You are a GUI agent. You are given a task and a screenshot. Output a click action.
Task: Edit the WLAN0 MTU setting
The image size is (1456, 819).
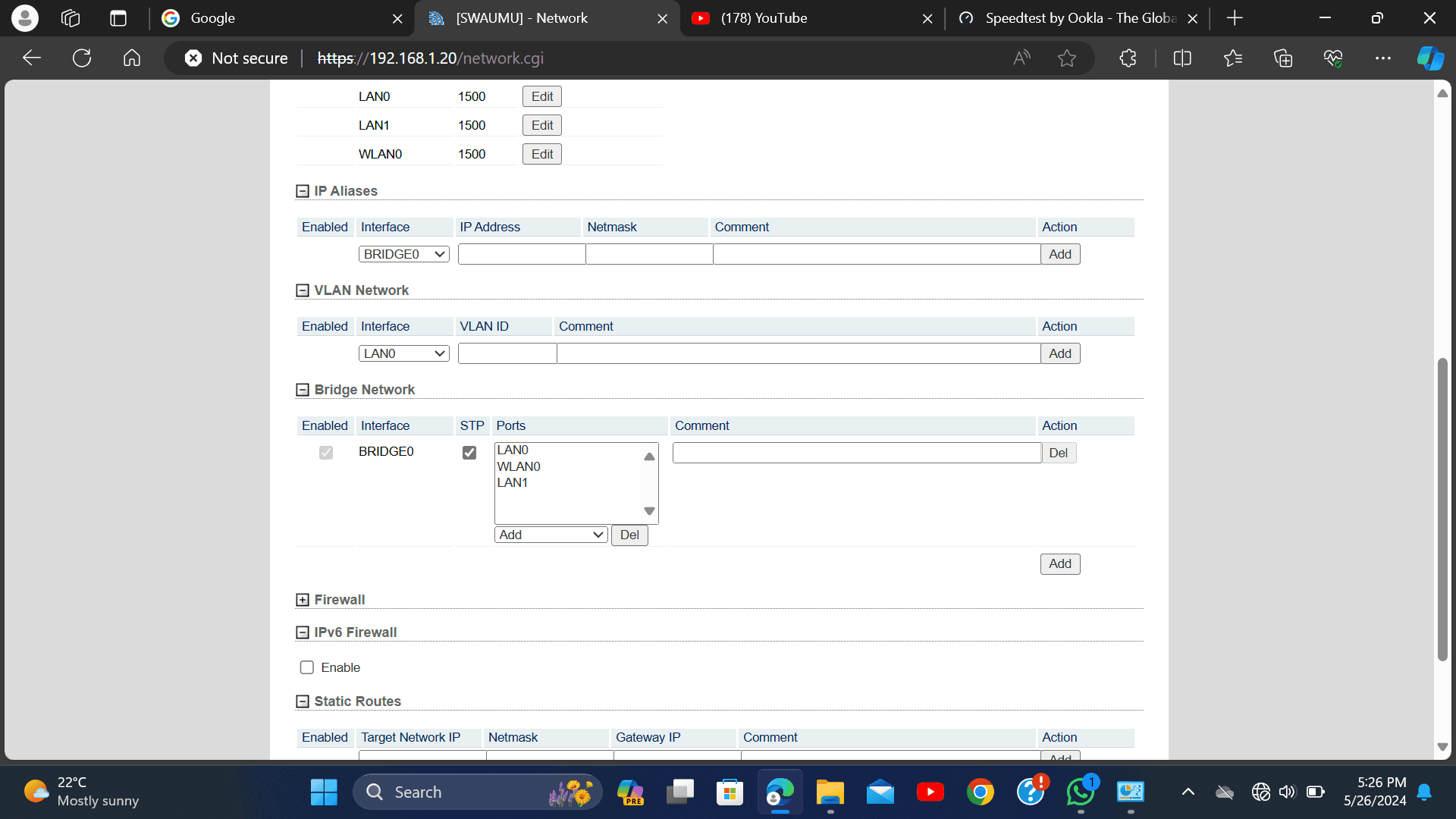[542, 154]
